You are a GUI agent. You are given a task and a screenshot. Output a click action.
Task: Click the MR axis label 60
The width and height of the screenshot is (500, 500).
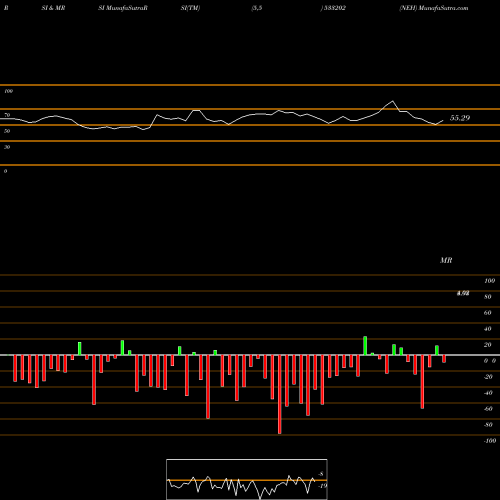(488, 313)
